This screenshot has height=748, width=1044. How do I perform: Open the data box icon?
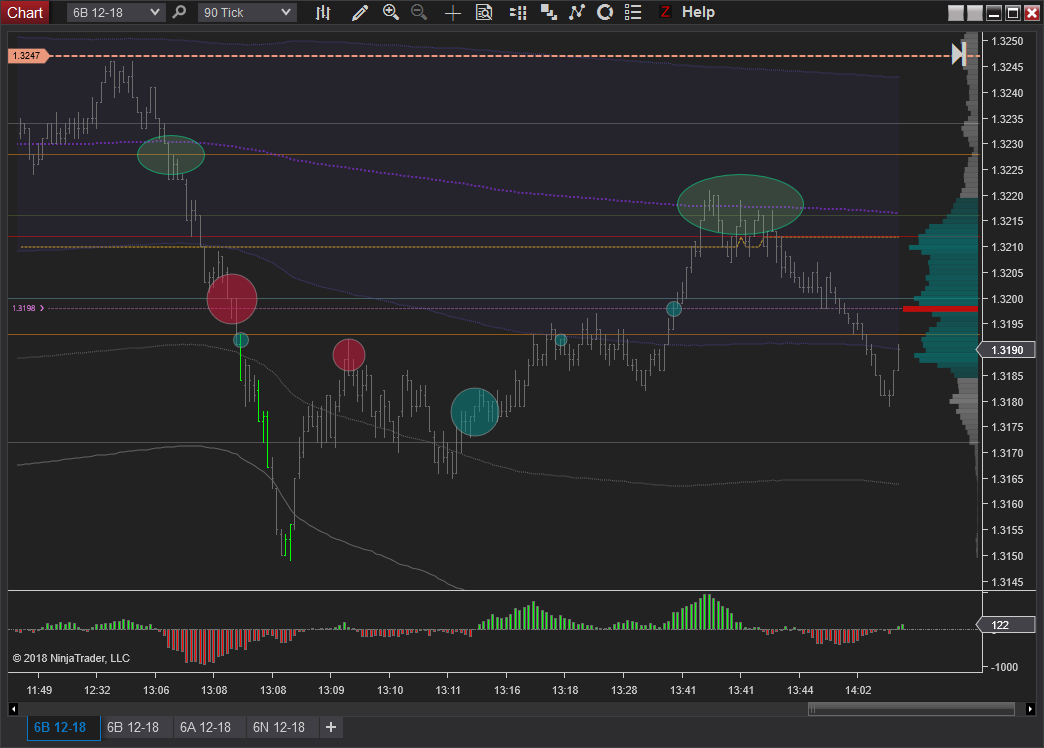coord(484,12)
